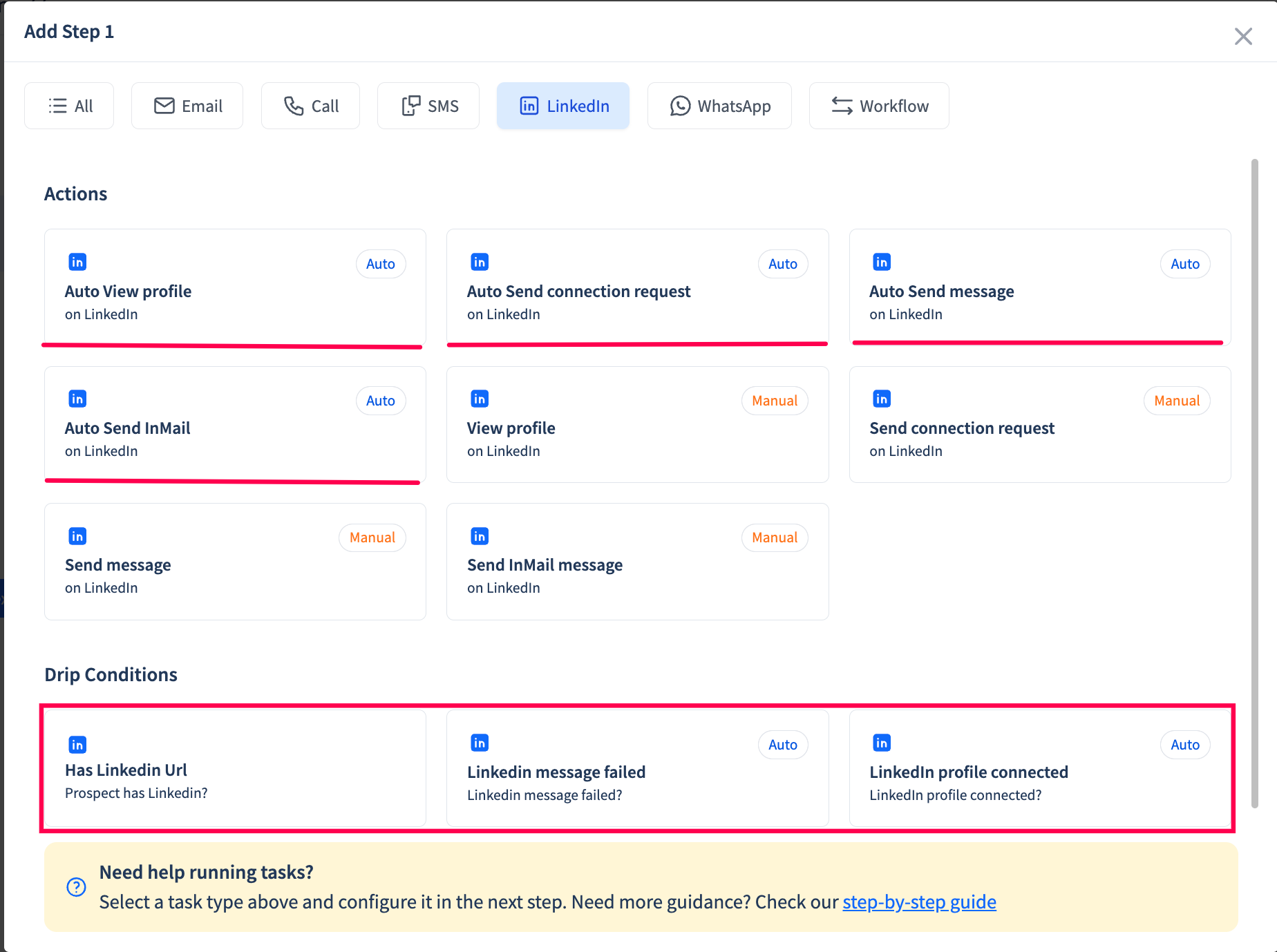Close the Add Step 1 dialog

tap(1243, 36)
